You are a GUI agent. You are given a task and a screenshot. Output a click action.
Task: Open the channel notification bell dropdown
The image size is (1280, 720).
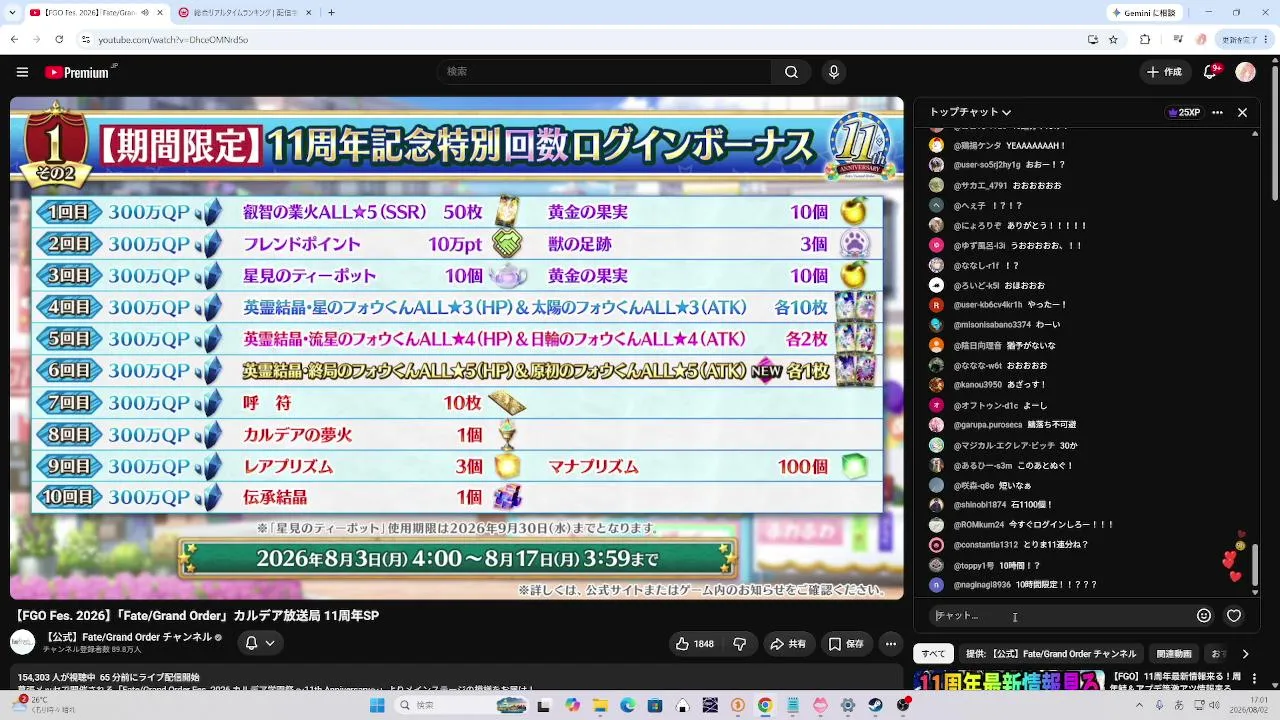(x=260, y=643)
